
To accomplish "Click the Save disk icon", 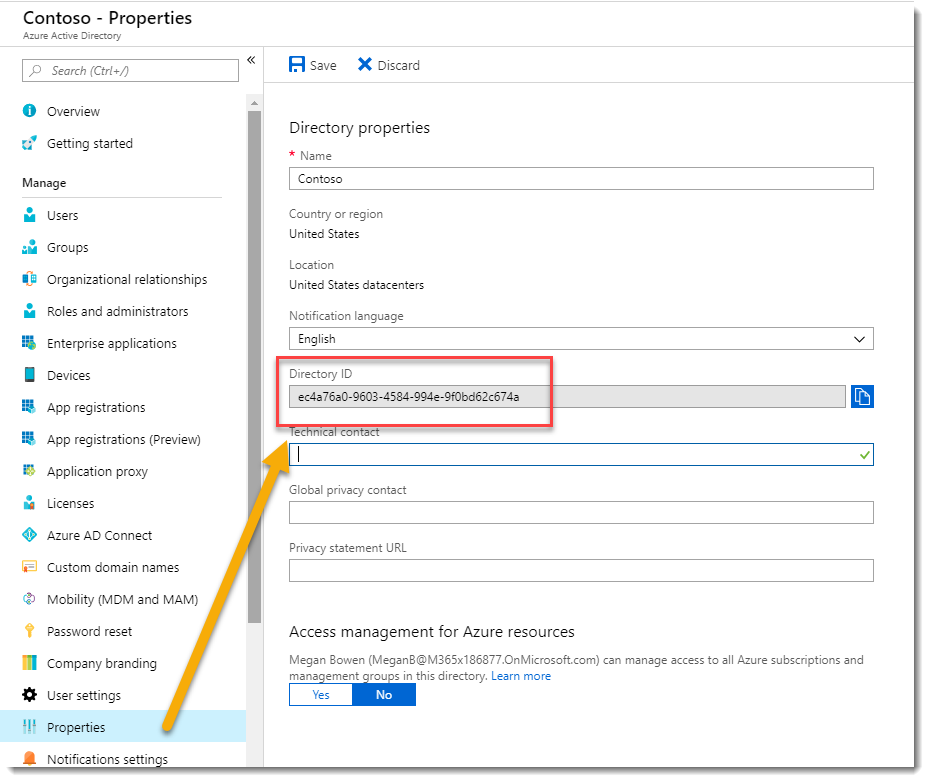I will [x=297, y=65].
